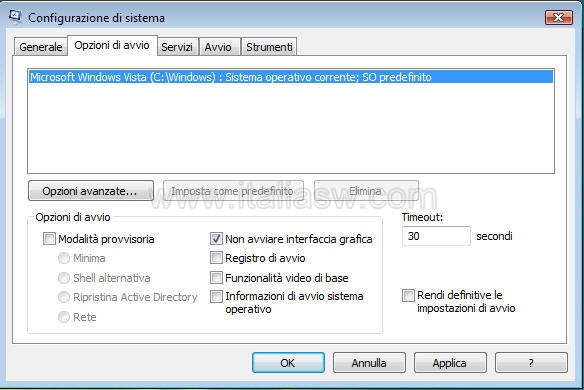Select Ripristina Active Directory option
The image size is (584, 390).
pos(64,297)
